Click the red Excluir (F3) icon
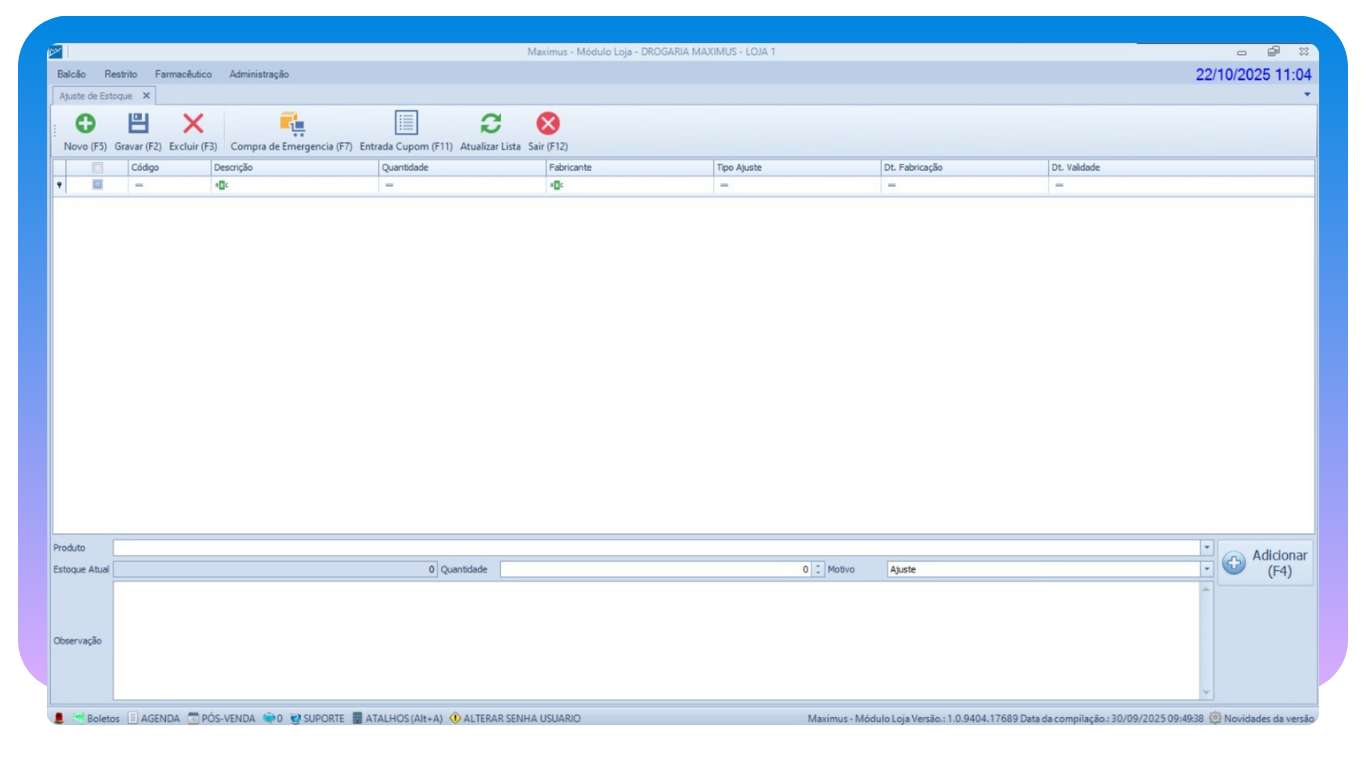The height and width of the screenshot is (768, 1366). (x=193, y=124)
